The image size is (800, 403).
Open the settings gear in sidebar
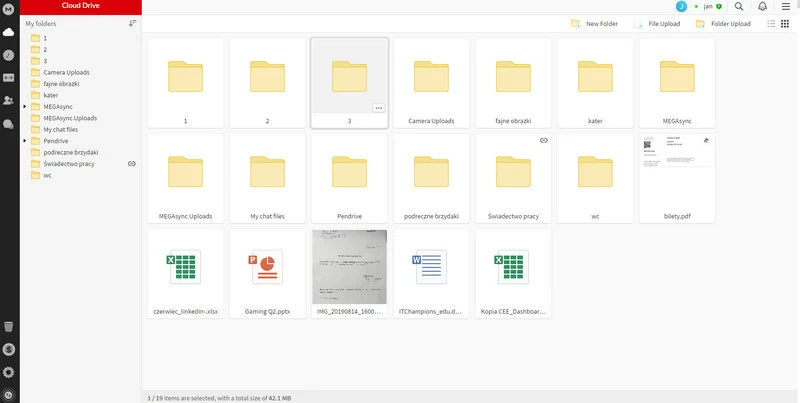tap(9, 372)
